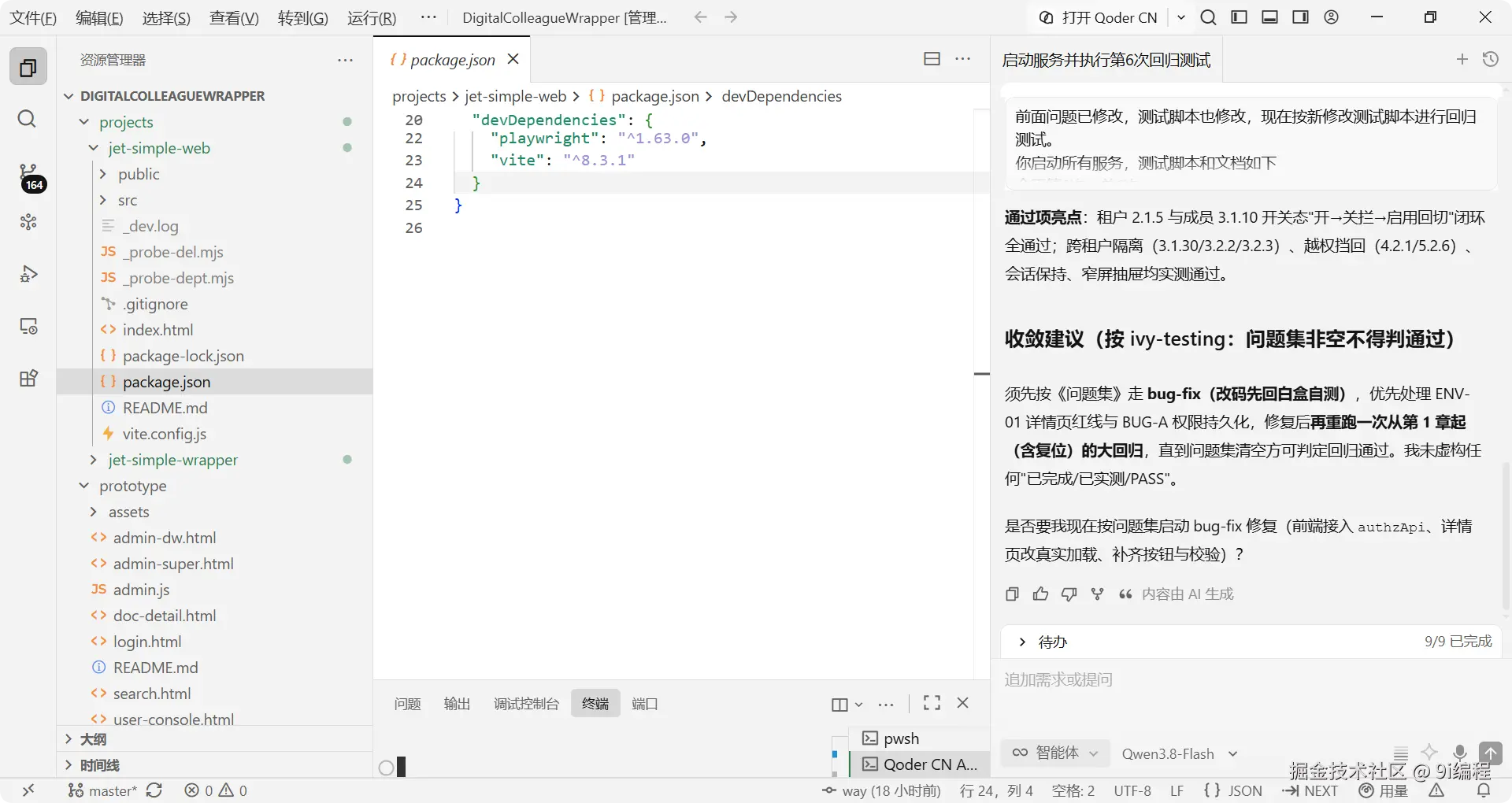Expand the public folder
The width and height of the screenshot is (1512, 803).
pos(103,174)
